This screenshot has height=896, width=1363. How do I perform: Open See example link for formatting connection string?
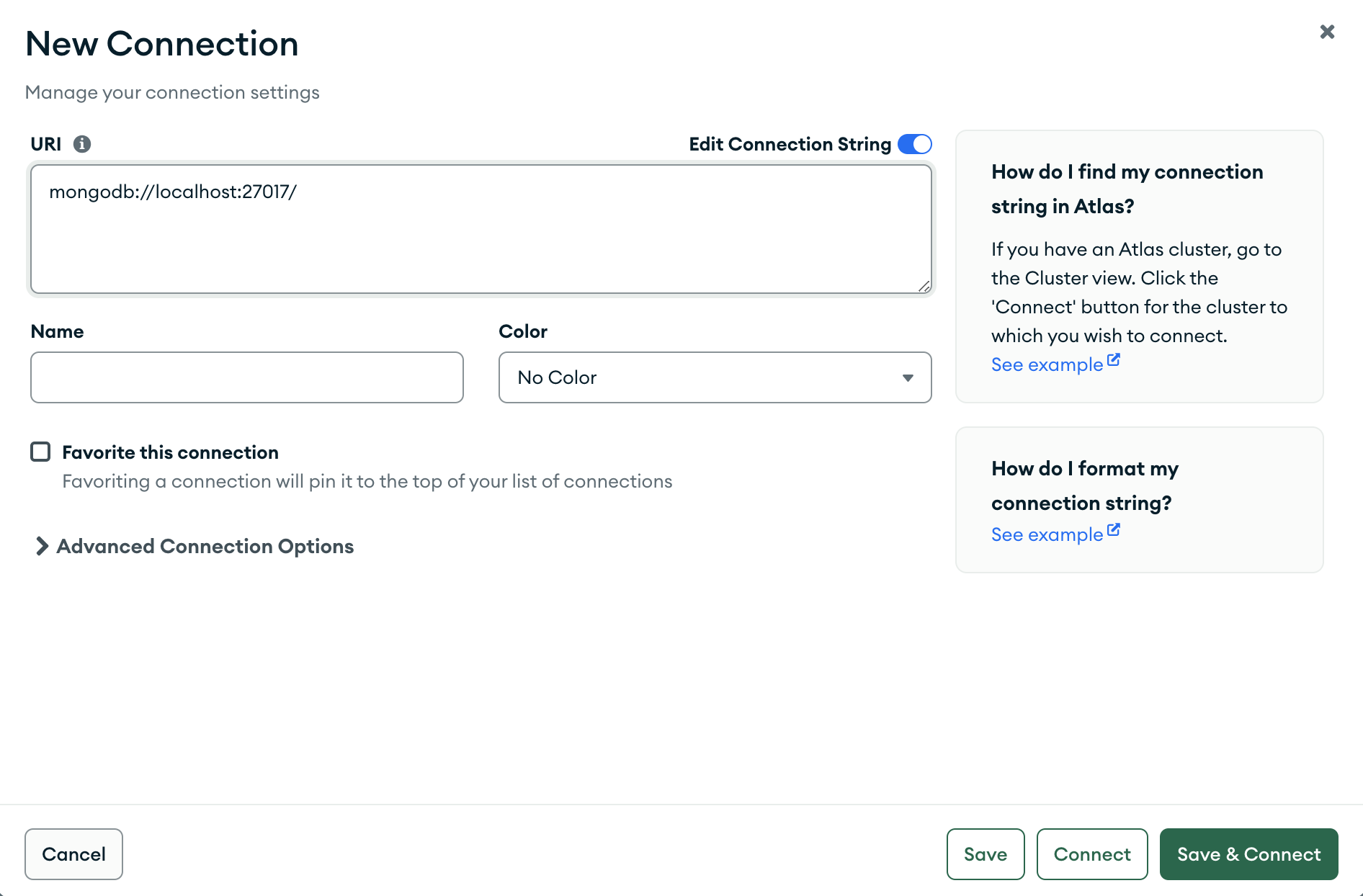click(1047, 534)
